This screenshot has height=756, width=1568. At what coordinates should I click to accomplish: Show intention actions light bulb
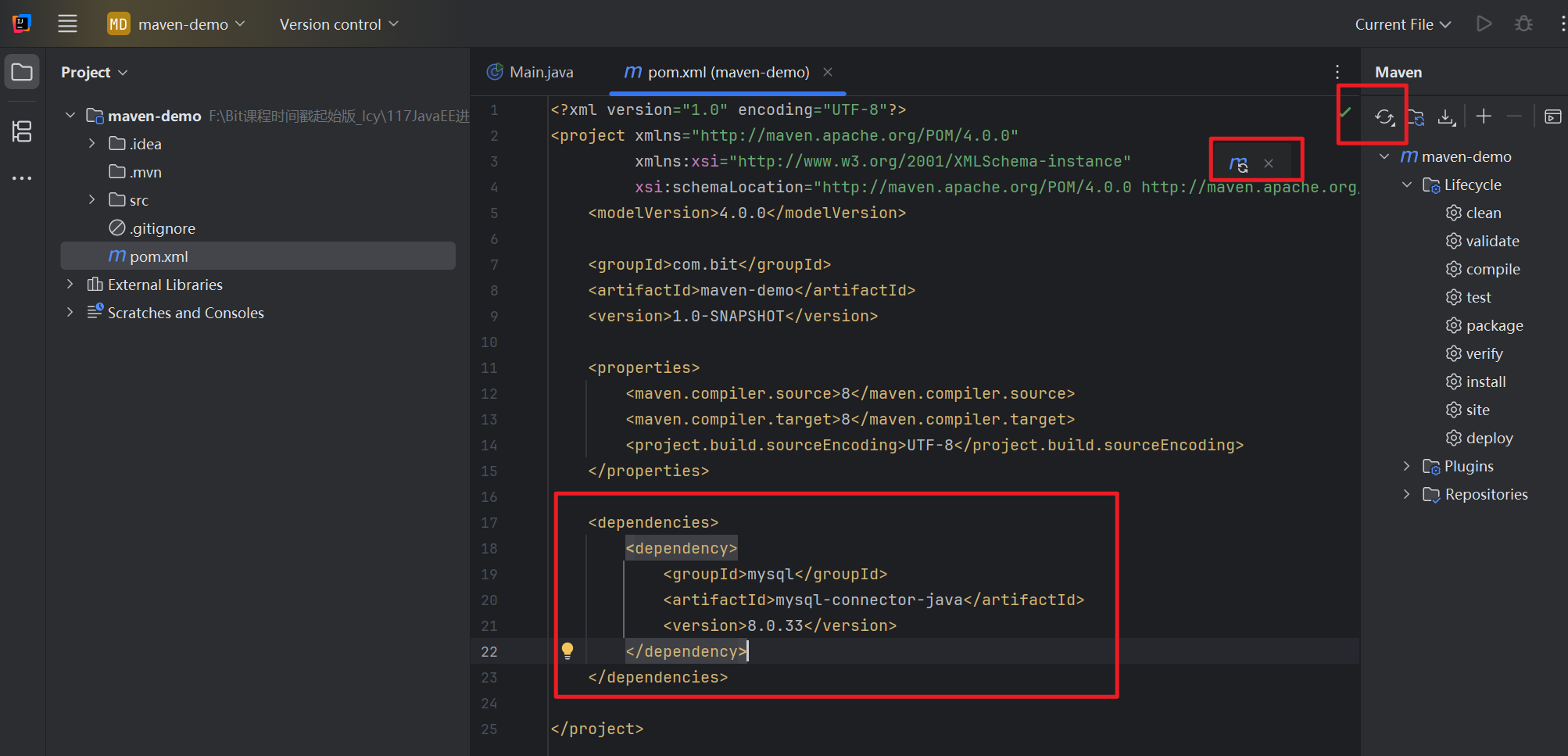[567, 650]
